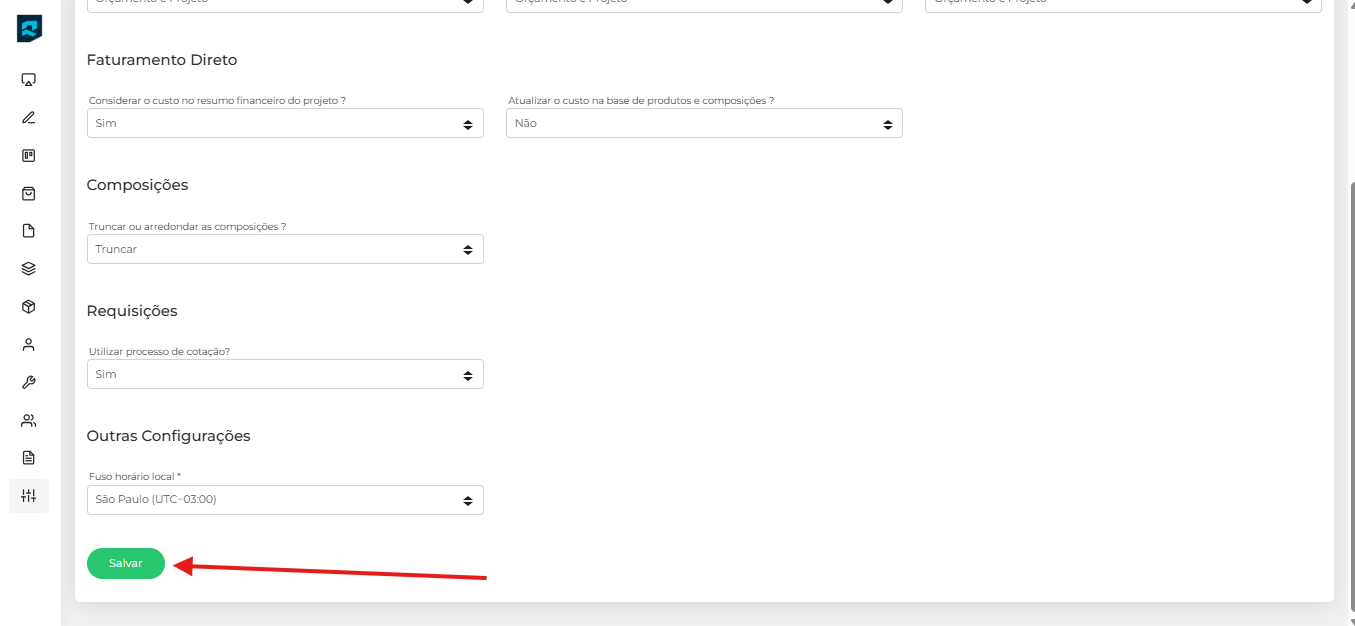Open the wrench tools icon in sidebar
Viewport: 1355px width, 626px height.
pos(29,383)
